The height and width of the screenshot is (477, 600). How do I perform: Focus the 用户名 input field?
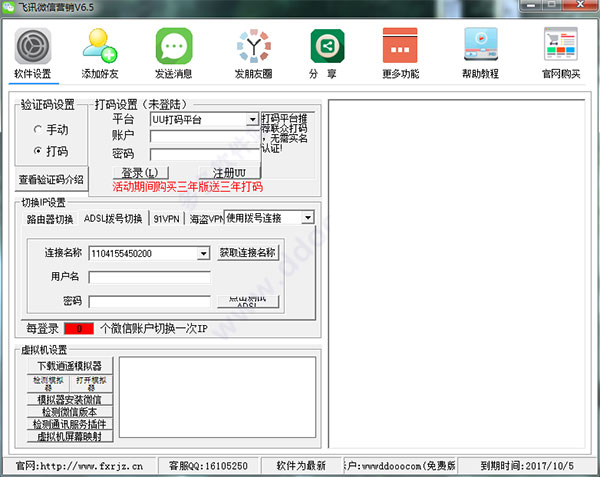pyautogui.click(x=150, y=277)
